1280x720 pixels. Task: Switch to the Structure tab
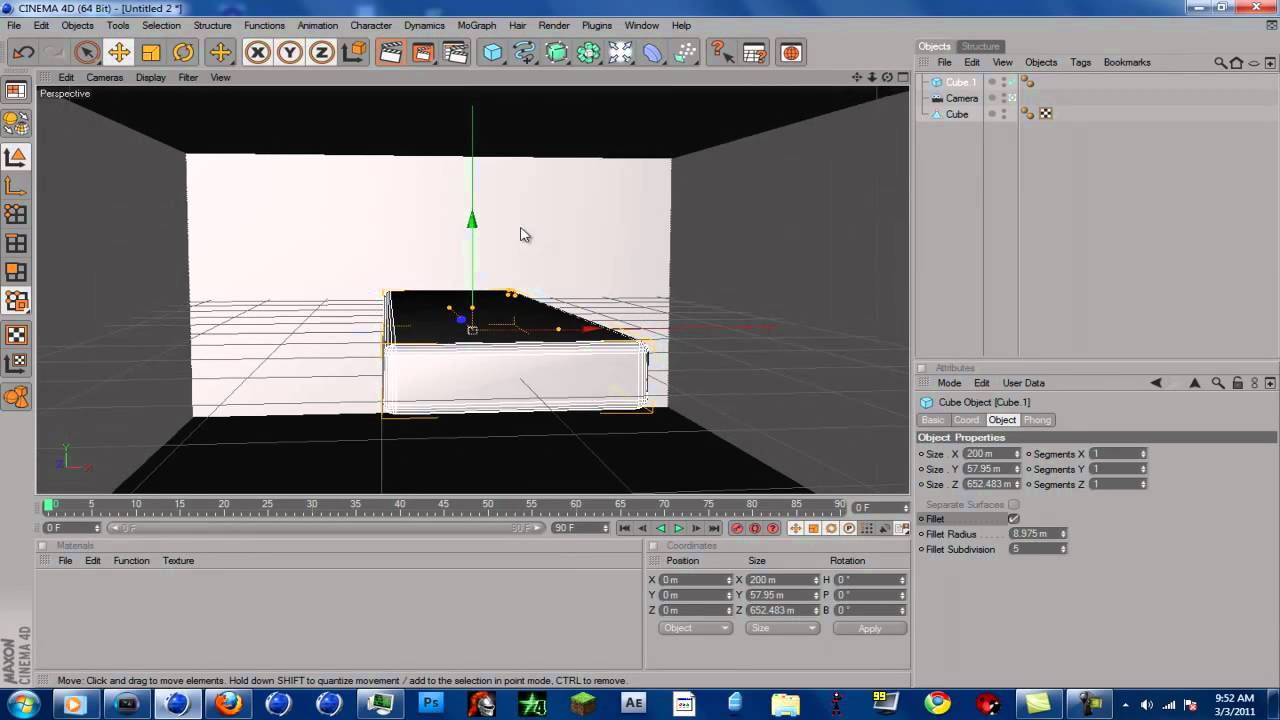(980, 46)
